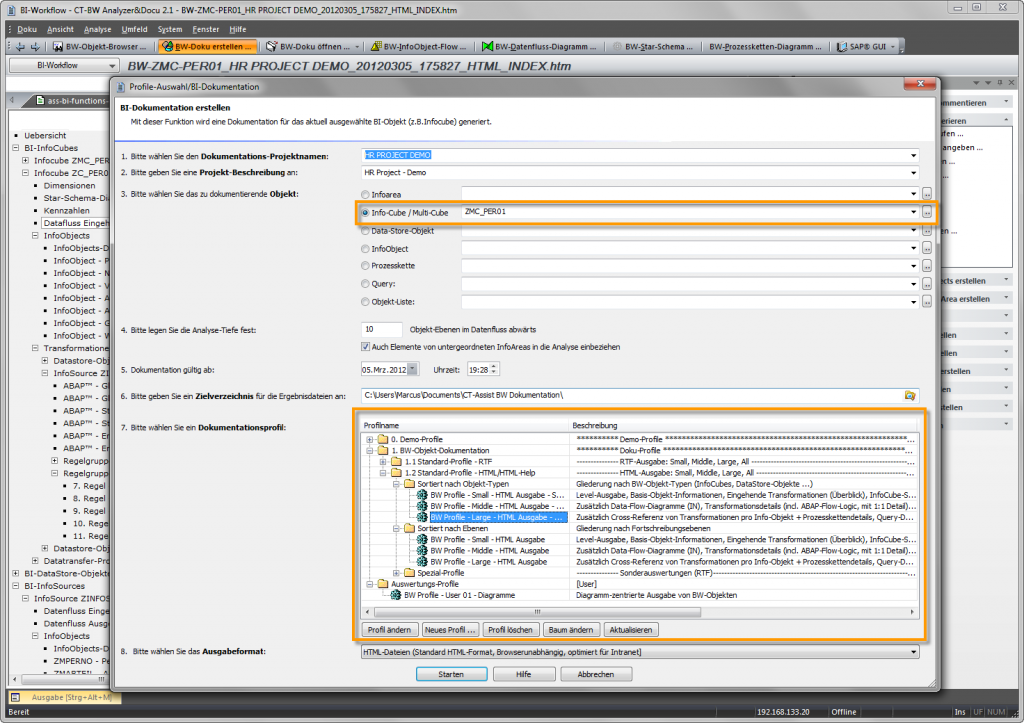Open the Dokumentations-Projektname dropdown
The width and height of the screenshot is (1024, 723).
(913, 155)
